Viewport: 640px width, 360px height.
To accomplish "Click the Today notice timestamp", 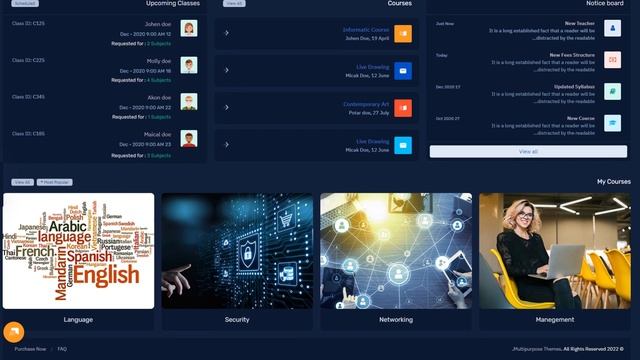I will [x=442, y=55].
